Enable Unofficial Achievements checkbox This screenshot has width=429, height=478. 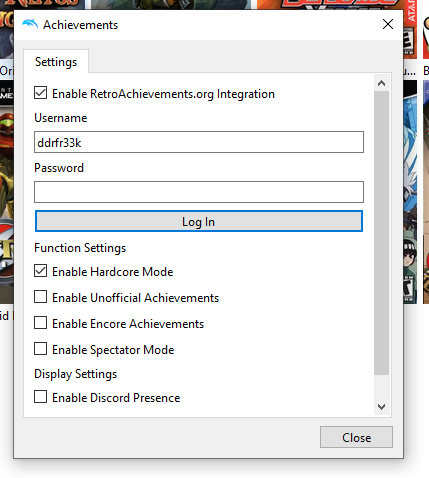[40, 297]
